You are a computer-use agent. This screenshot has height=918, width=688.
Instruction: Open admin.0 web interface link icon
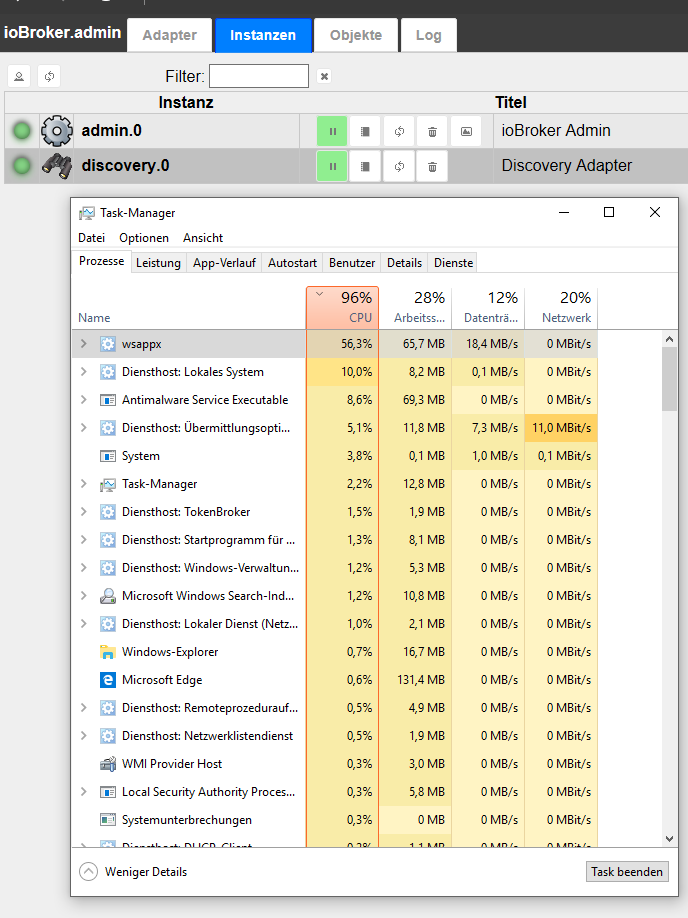point(466,131)
